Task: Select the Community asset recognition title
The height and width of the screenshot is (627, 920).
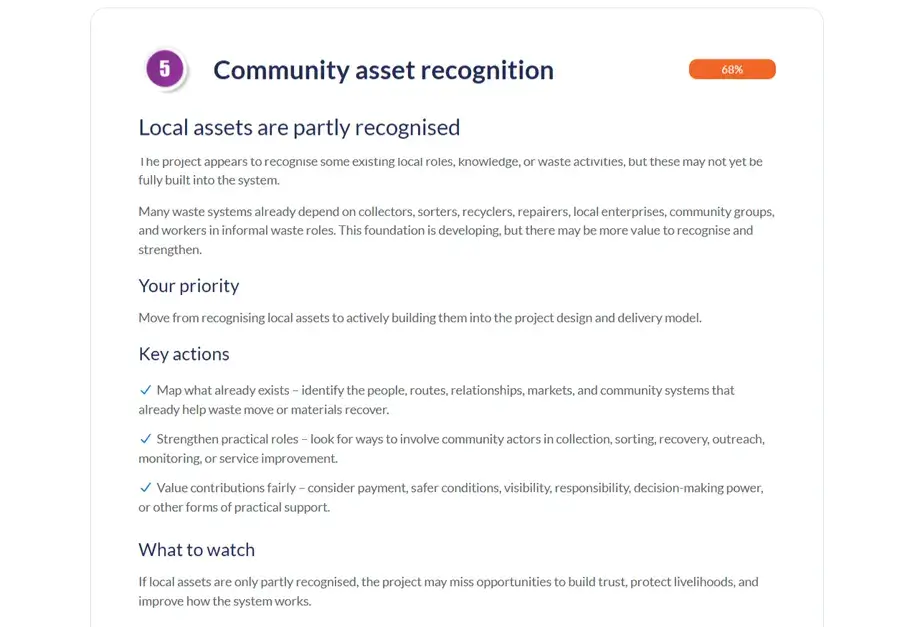Action: point(383,70)
